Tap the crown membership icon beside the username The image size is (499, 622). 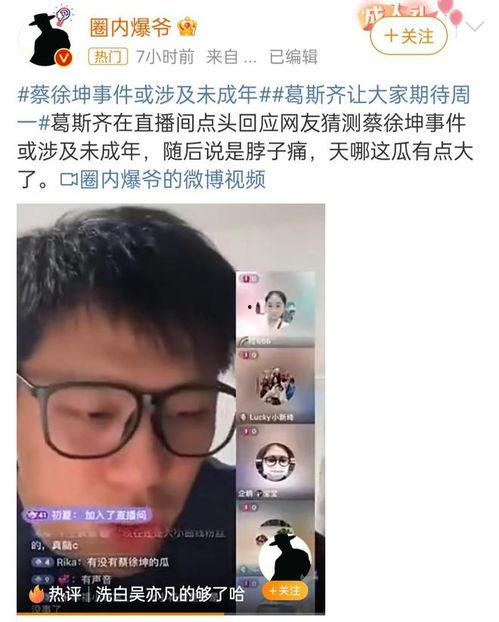188,27
